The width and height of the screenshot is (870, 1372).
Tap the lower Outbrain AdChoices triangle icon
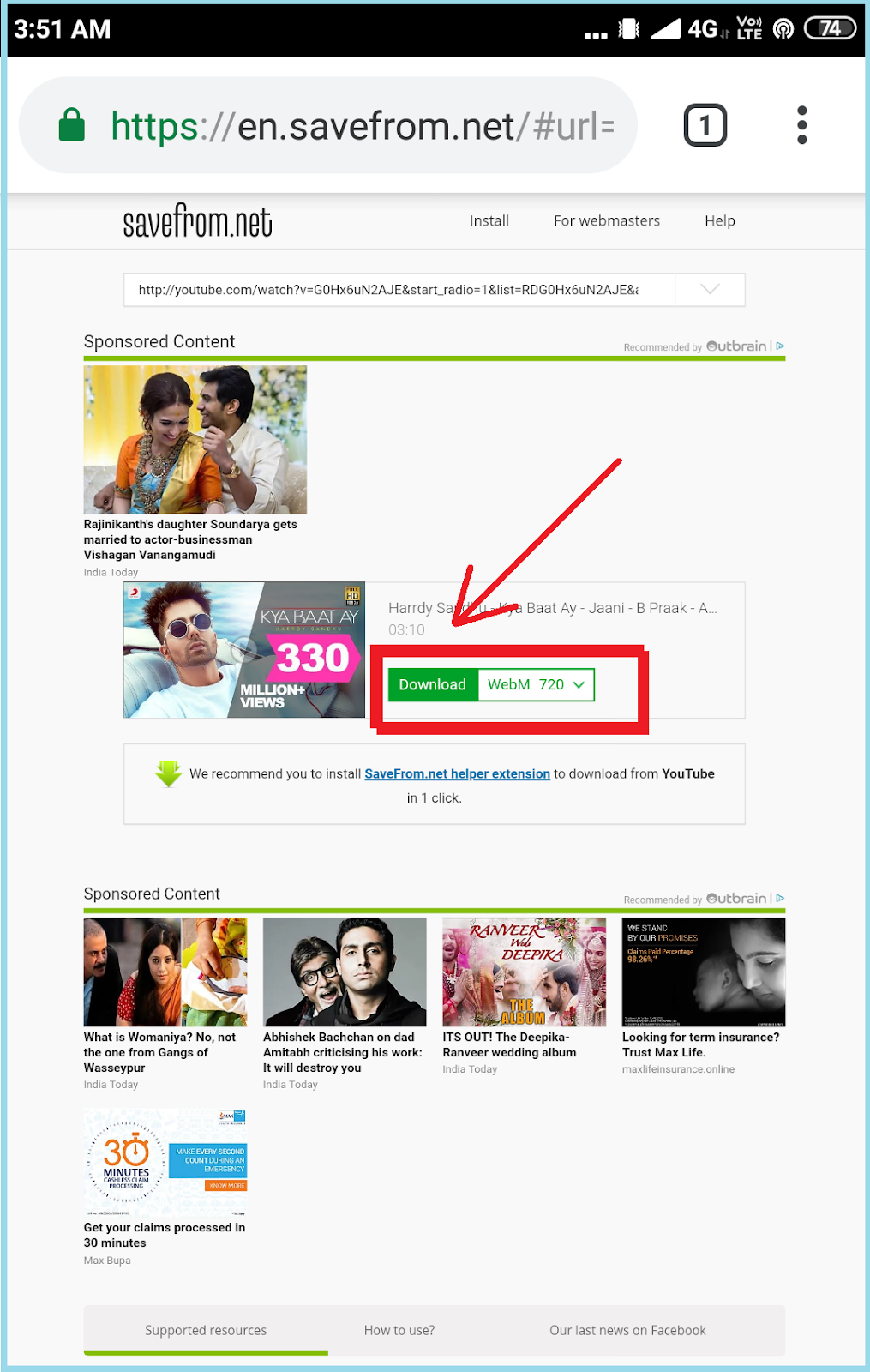(x=780, y=899)
